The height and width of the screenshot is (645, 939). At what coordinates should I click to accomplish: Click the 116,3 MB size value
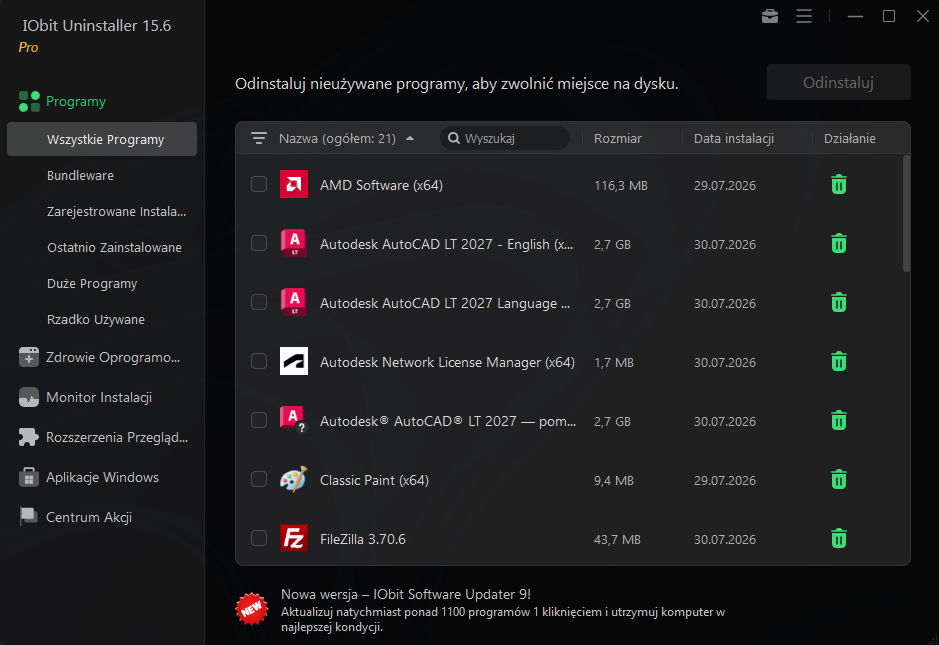620,186
